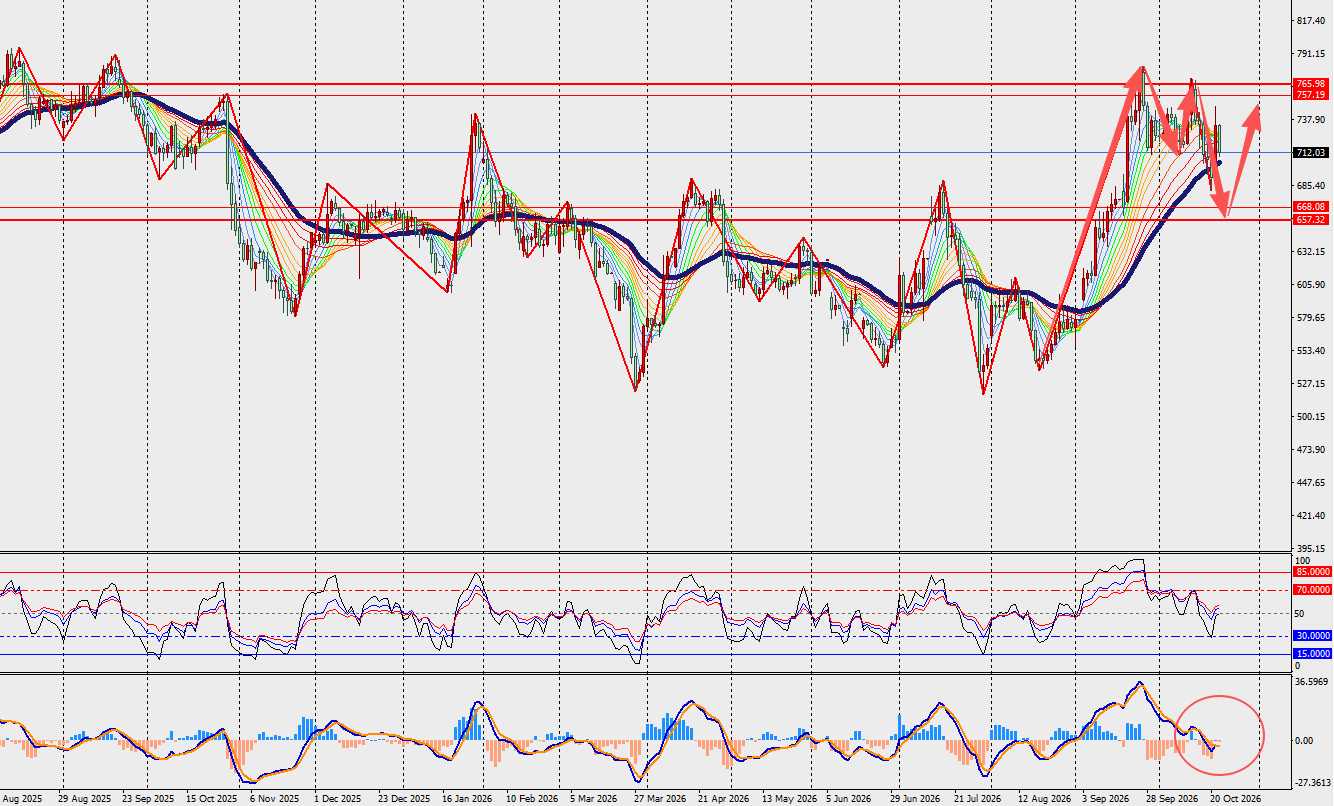Click the 21 Apr 2026 date label
This screenshot has width=1334, height=806.
[723, 799]
